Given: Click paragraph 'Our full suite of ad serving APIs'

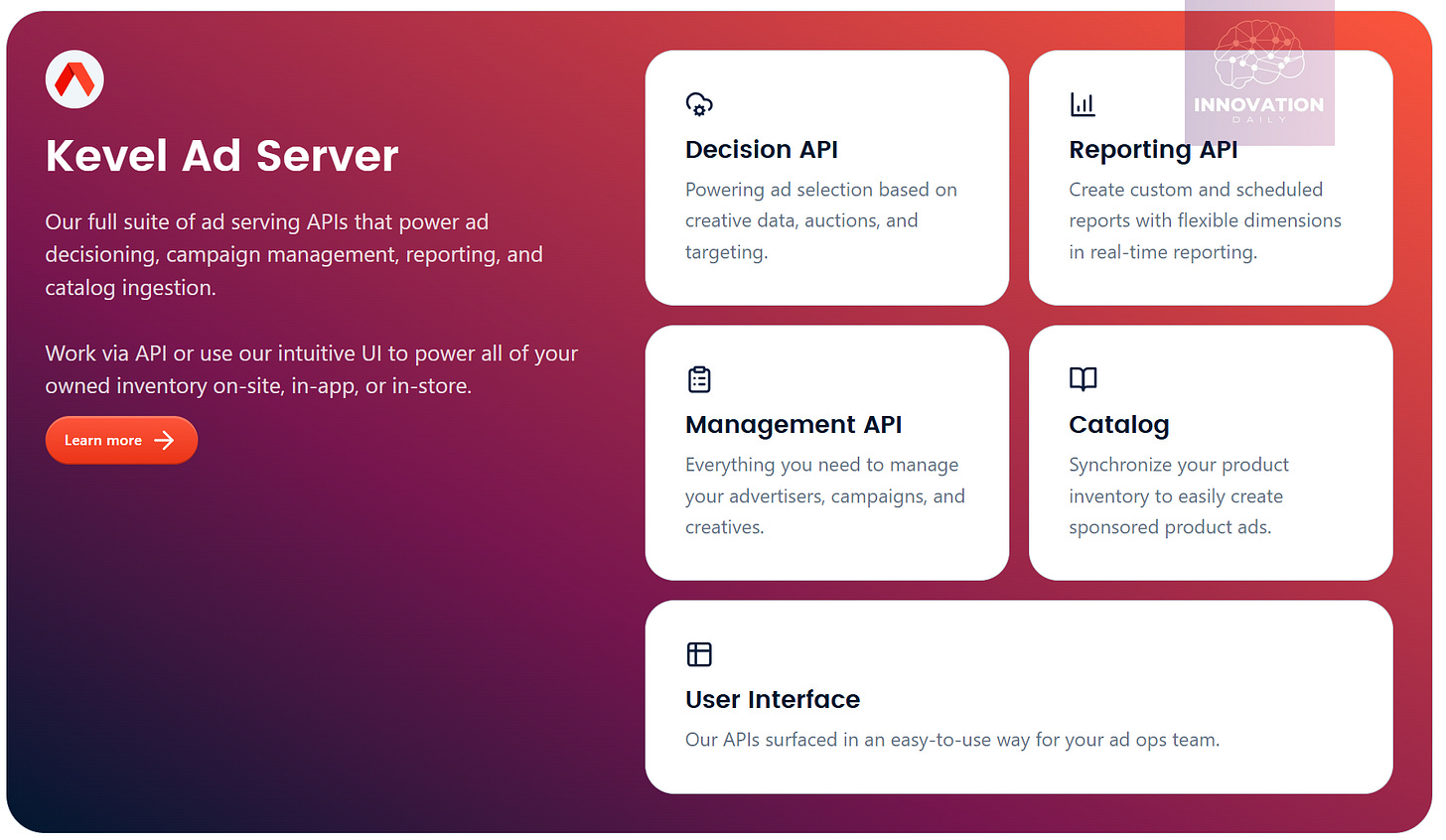Looking at the screenshot, I should pos(294,255).
